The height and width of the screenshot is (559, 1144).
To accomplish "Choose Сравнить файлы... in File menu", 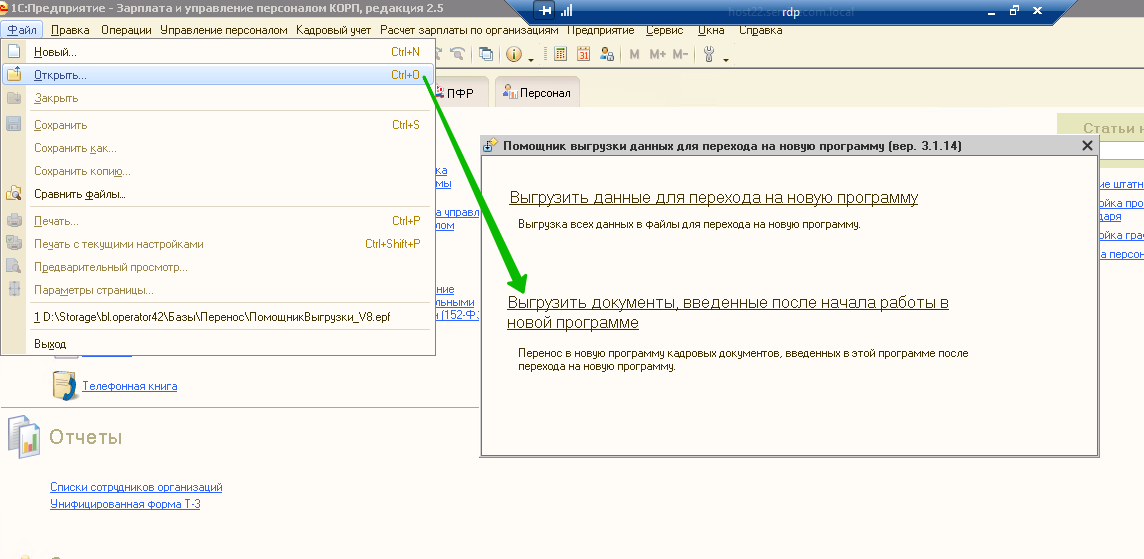I will pyautogui.click(x=218, y=194).
